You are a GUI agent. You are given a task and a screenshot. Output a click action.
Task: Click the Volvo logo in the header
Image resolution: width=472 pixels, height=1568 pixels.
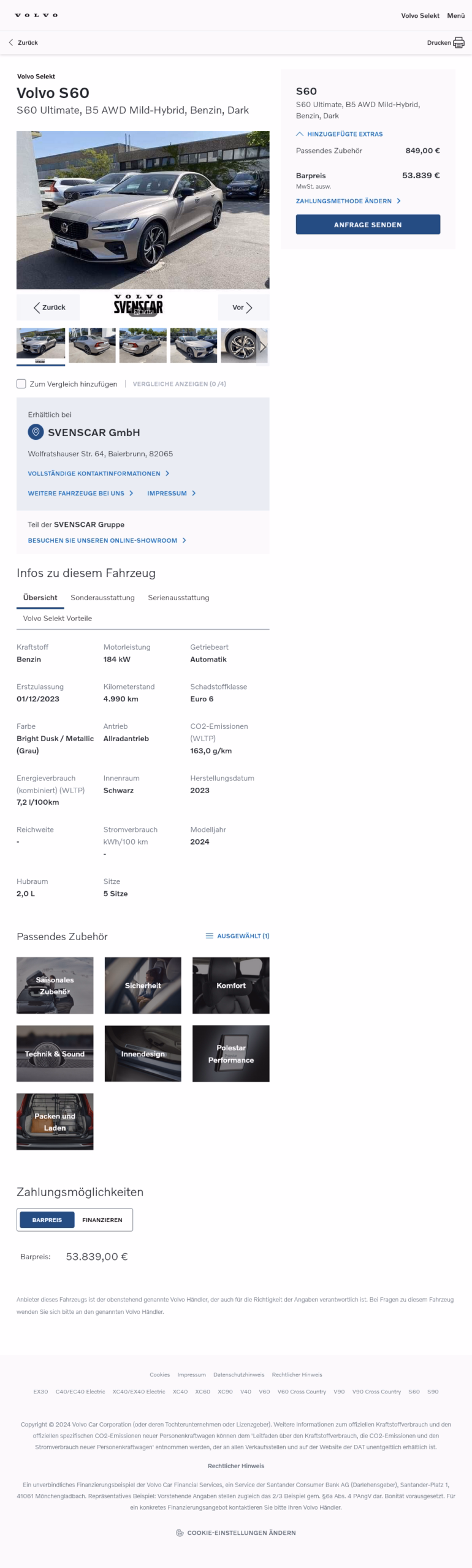[x=36, y=15]
